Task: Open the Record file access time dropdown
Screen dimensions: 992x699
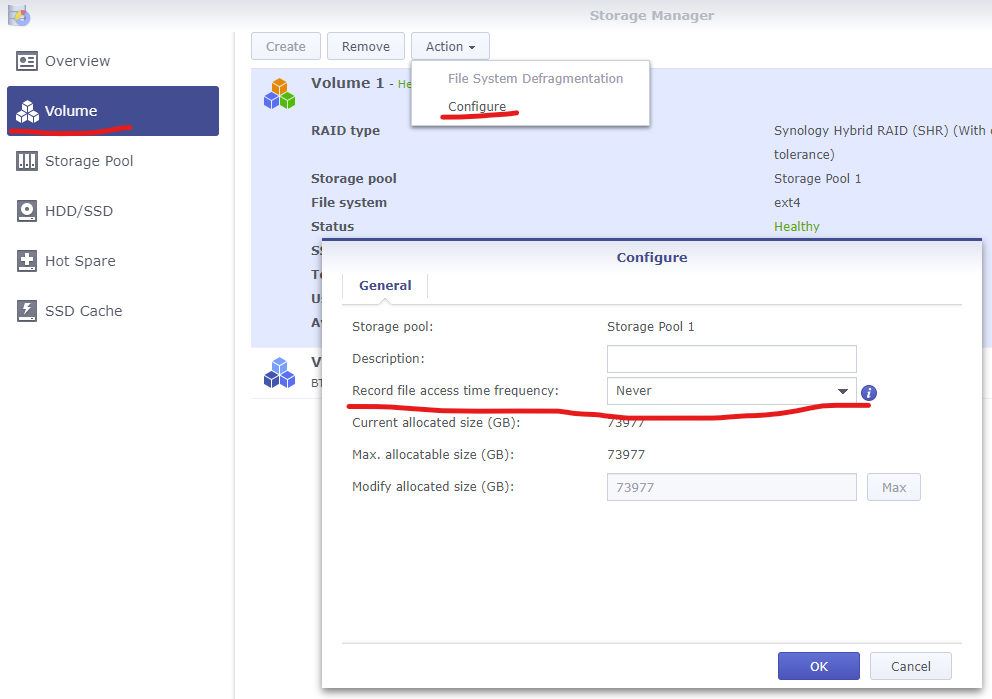Action: tap(731, 391)
